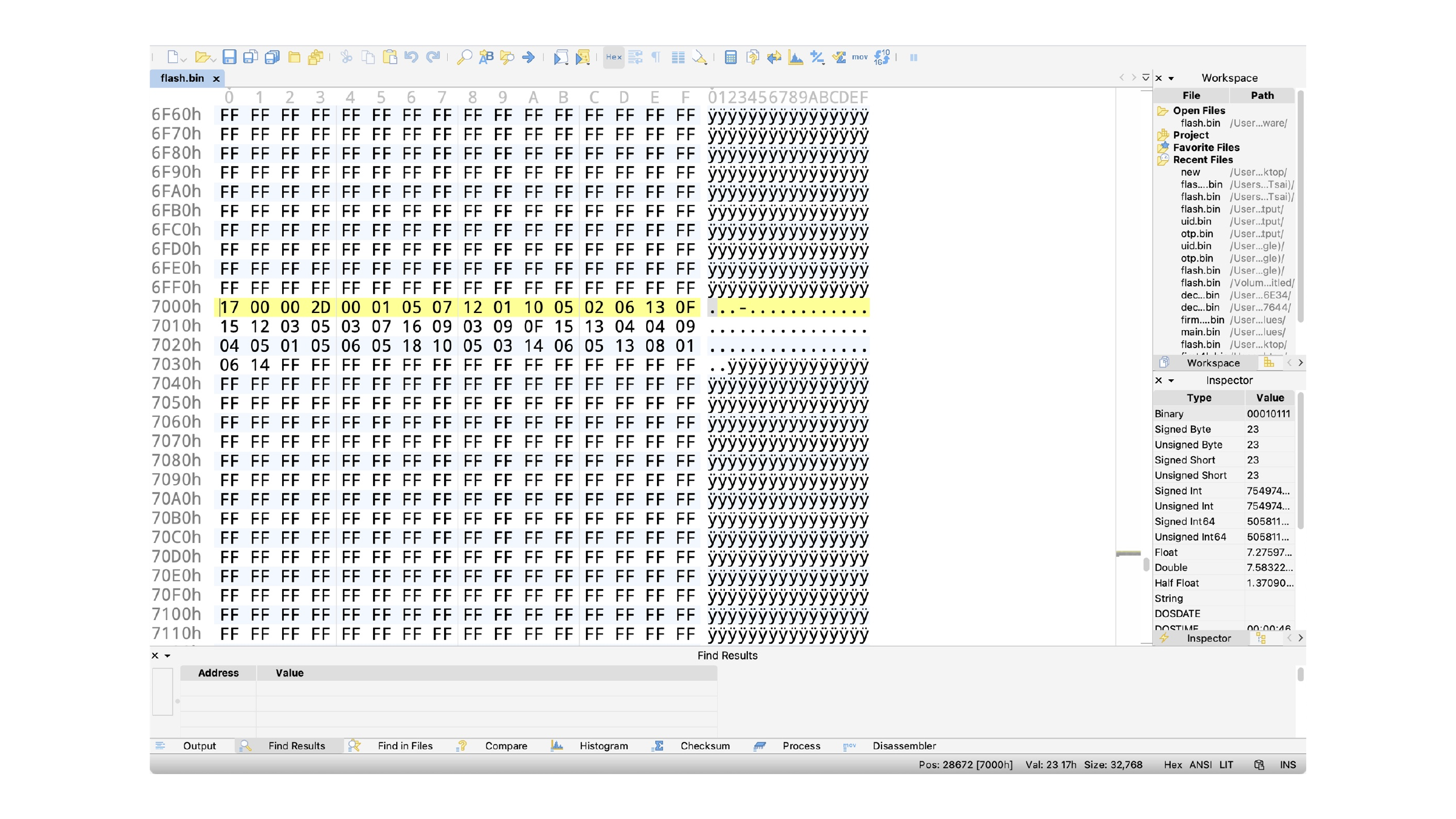1456x819 pixels.
Task: Click the Replace (A-B) toolbar icon
Action: click(486, 57)
